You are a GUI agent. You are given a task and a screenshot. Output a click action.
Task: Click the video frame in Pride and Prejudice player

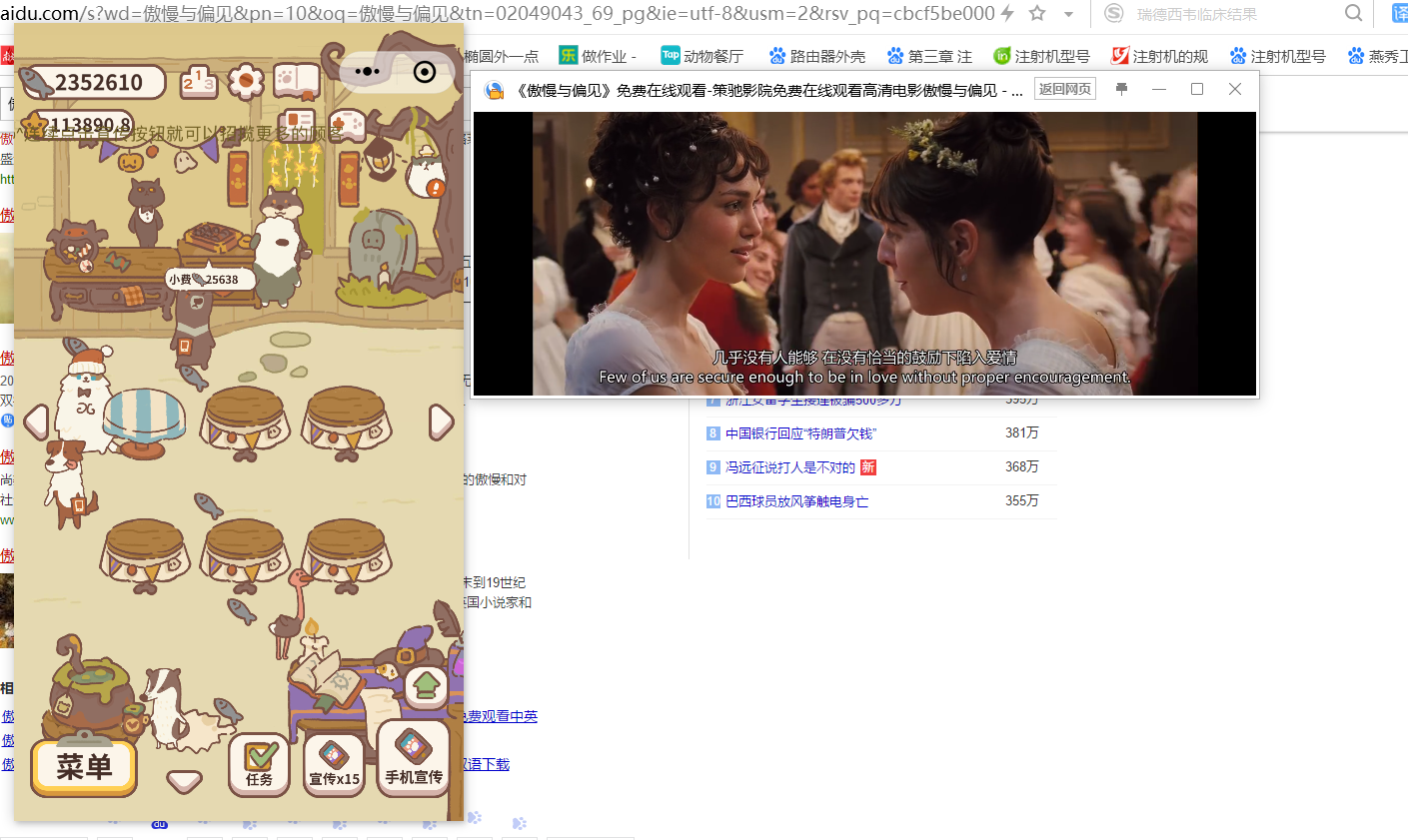coord(864,254)
